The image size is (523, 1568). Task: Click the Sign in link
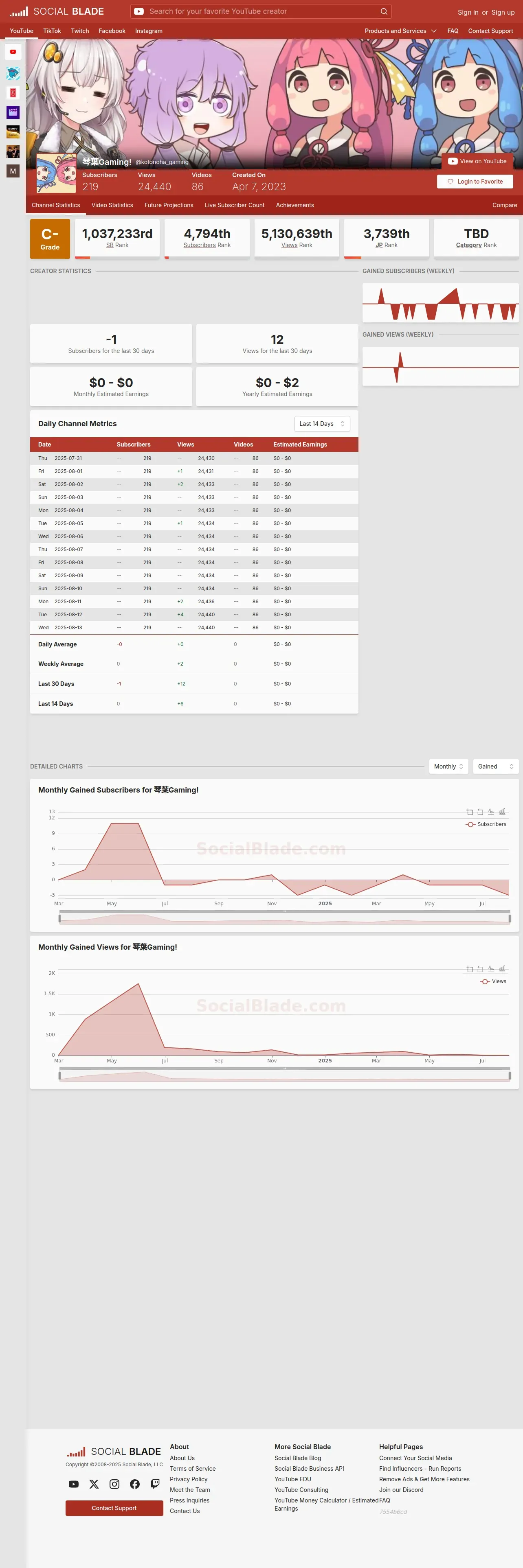[x=468, y=12]
